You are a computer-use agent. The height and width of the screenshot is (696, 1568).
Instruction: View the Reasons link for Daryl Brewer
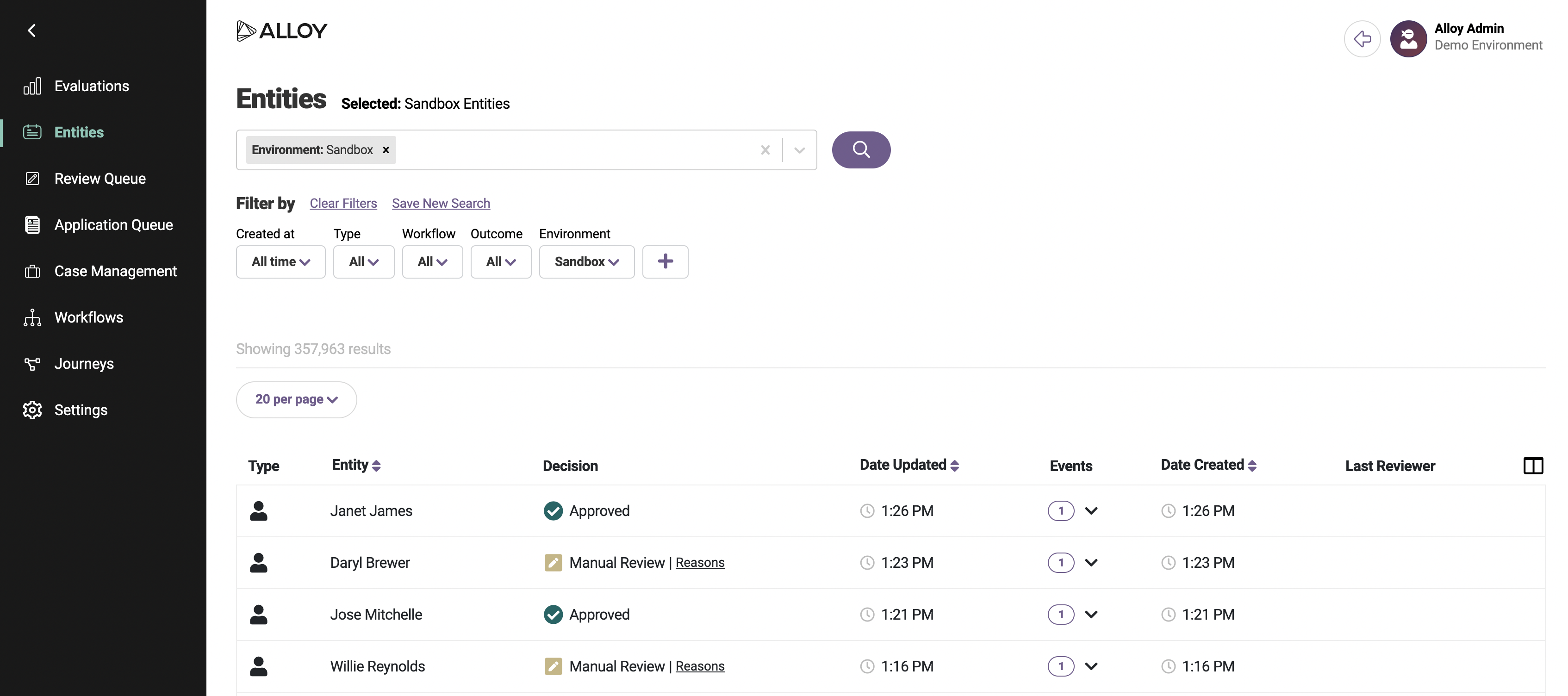tap(700, 563)
